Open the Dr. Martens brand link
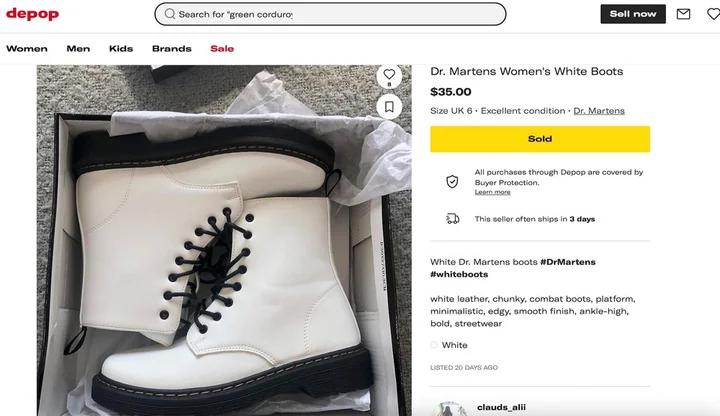720x416 pixels. (599, 110)
